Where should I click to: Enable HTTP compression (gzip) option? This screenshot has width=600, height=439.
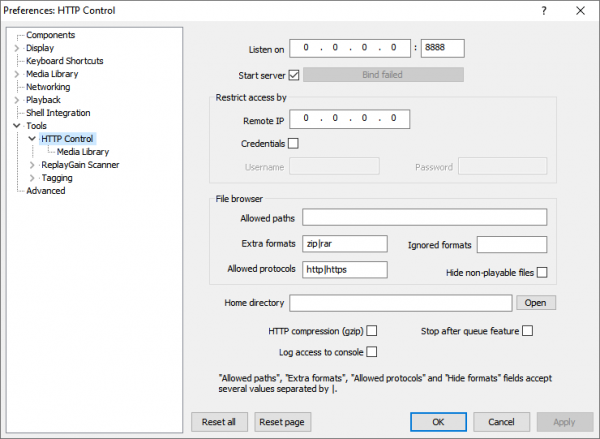coord(372,331)
